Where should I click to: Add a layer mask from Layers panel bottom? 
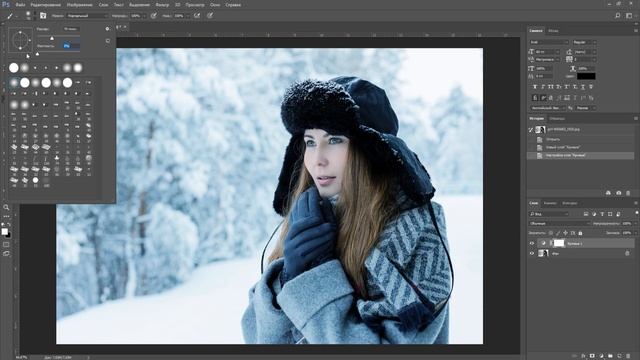click(x=592, y=356)
